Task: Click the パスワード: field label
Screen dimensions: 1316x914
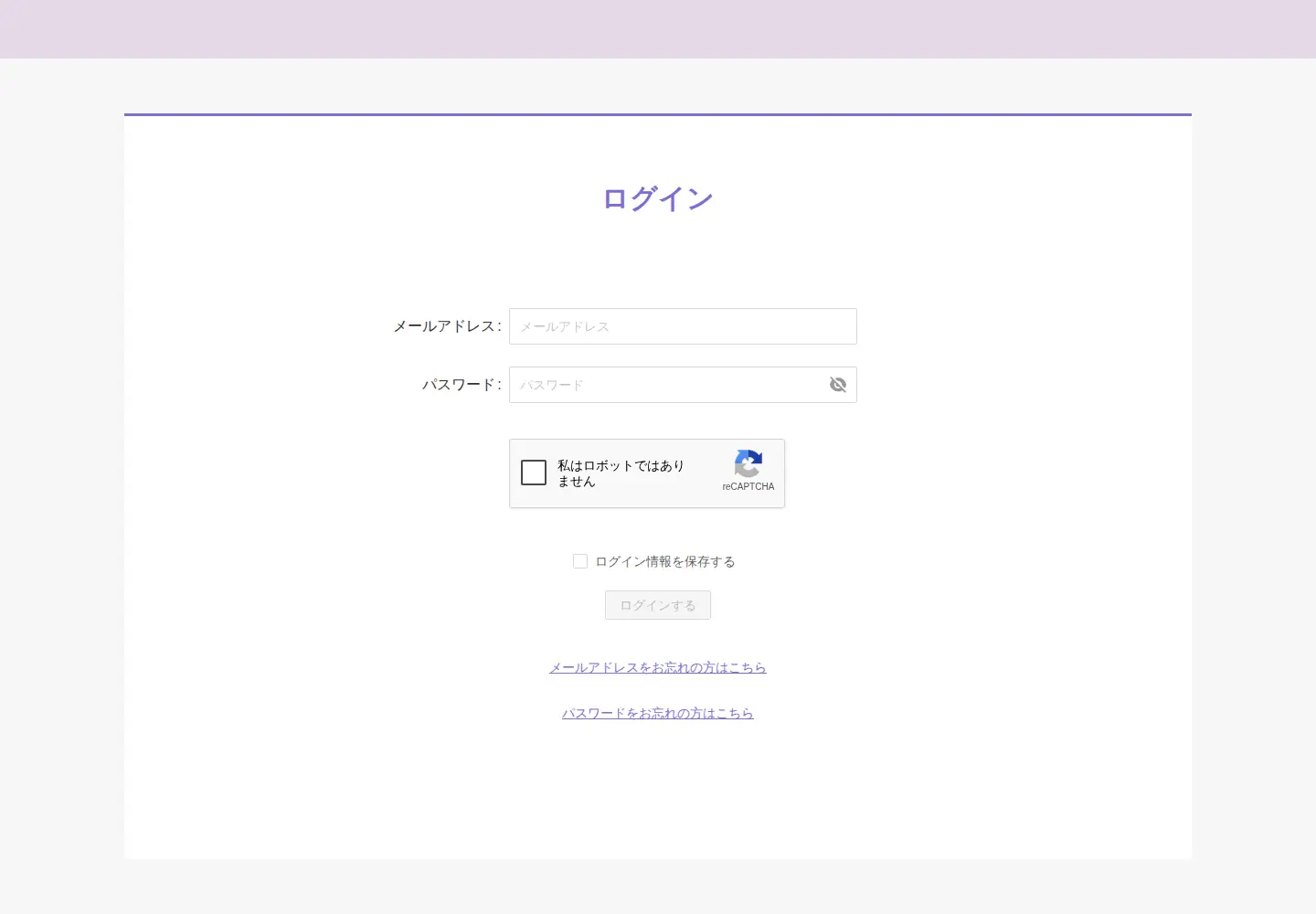Action: (462, 385)
